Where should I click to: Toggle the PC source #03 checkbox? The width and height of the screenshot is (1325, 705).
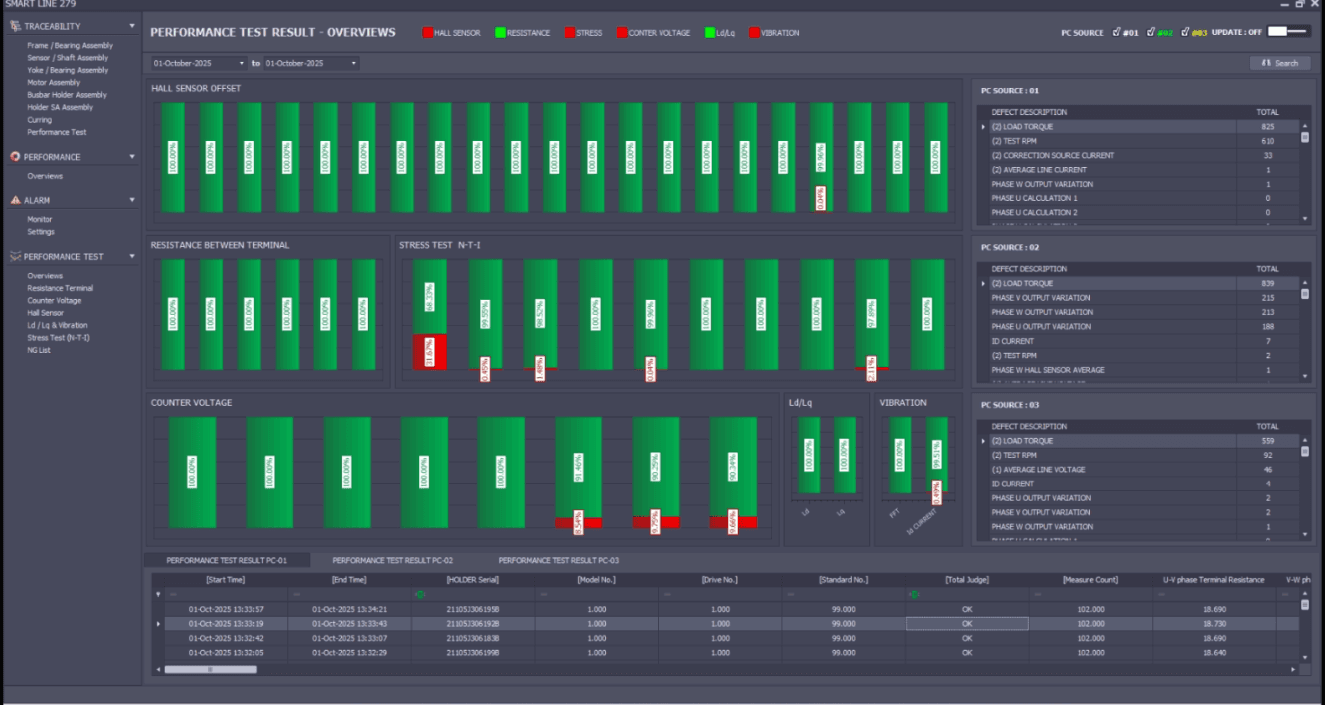[x=1185, y=33]
